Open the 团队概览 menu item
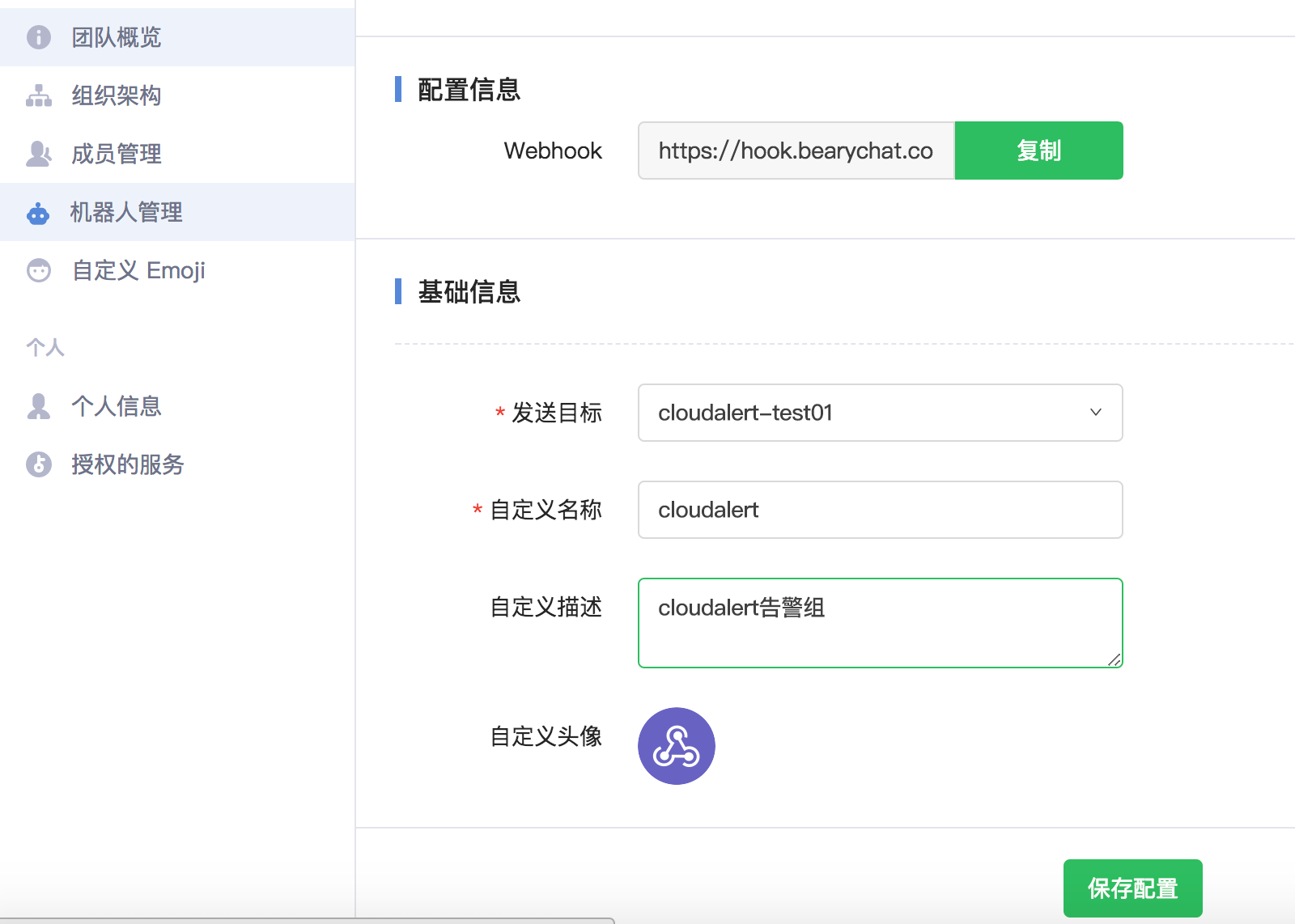 117,37
